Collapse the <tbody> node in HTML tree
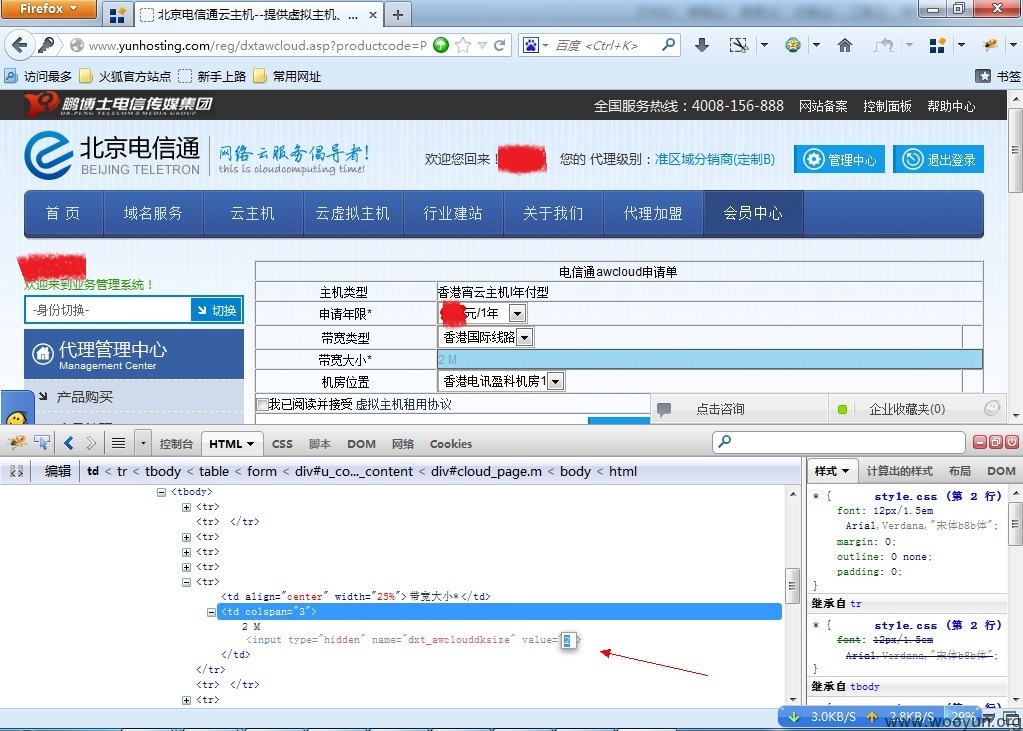This screenshot has width=1023, height=731. tap(161, 491)
